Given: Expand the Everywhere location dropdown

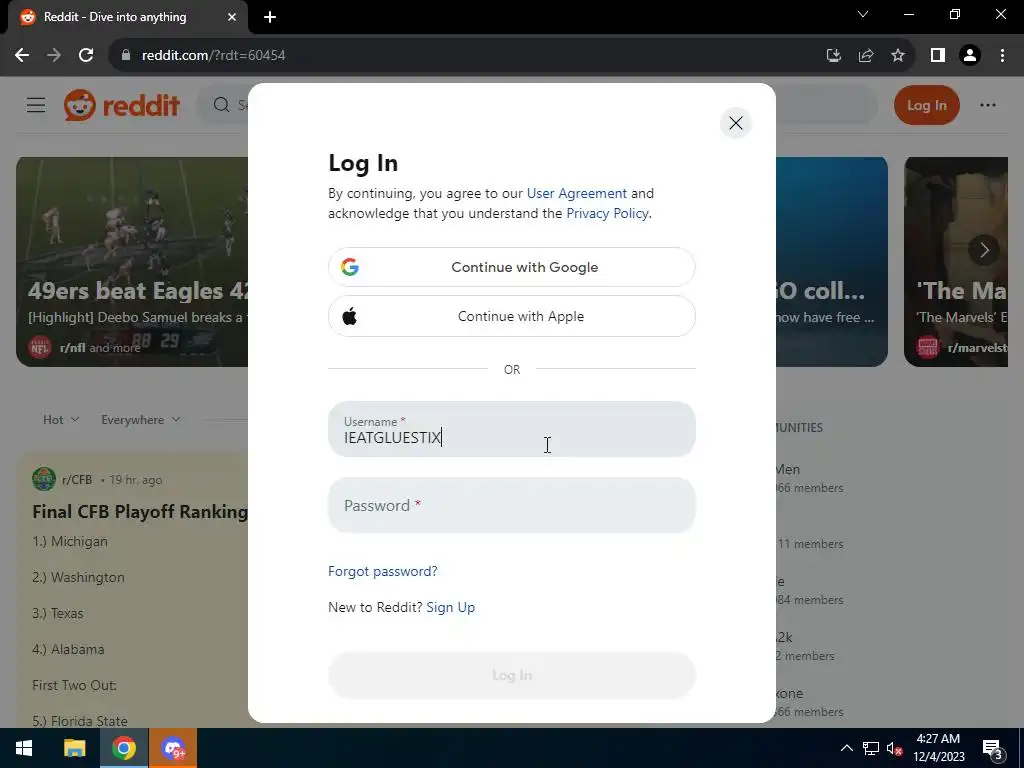Looking at the screenshot, I should tap(140, 420).
